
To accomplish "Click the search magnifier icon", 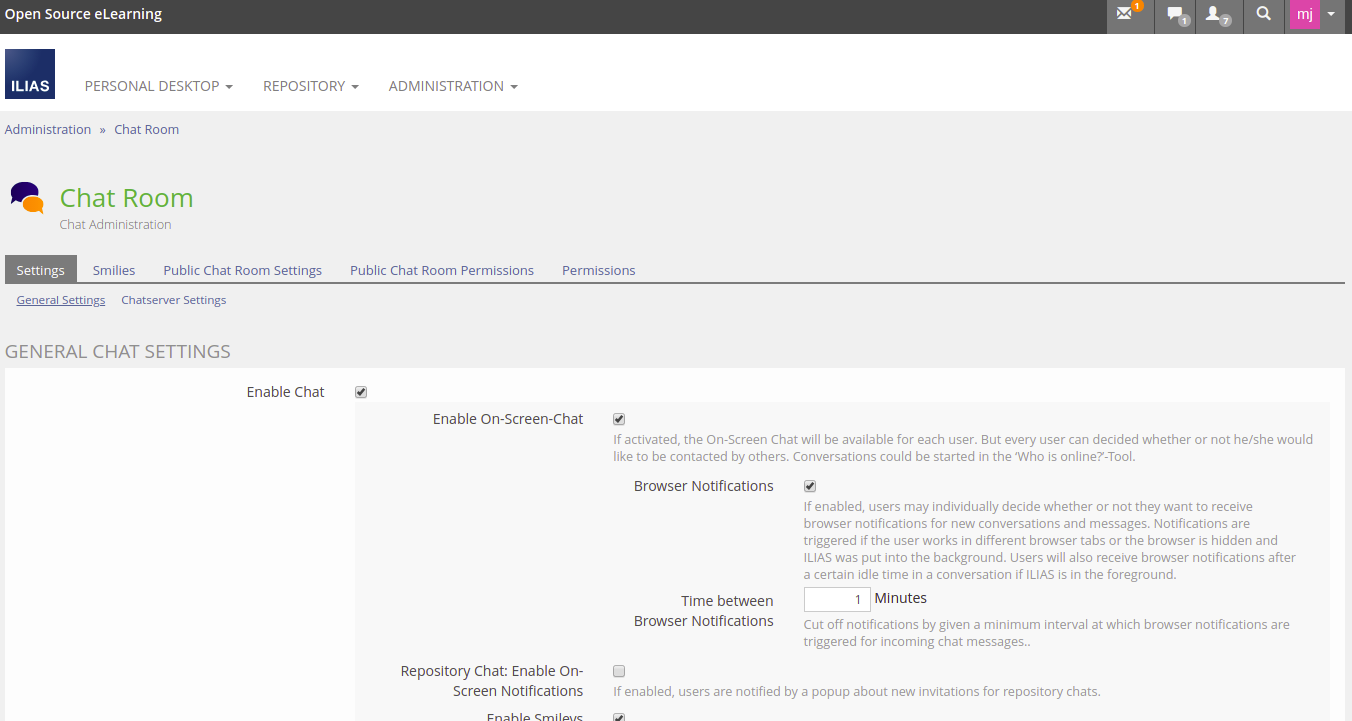I will (x=1264, y=15).
